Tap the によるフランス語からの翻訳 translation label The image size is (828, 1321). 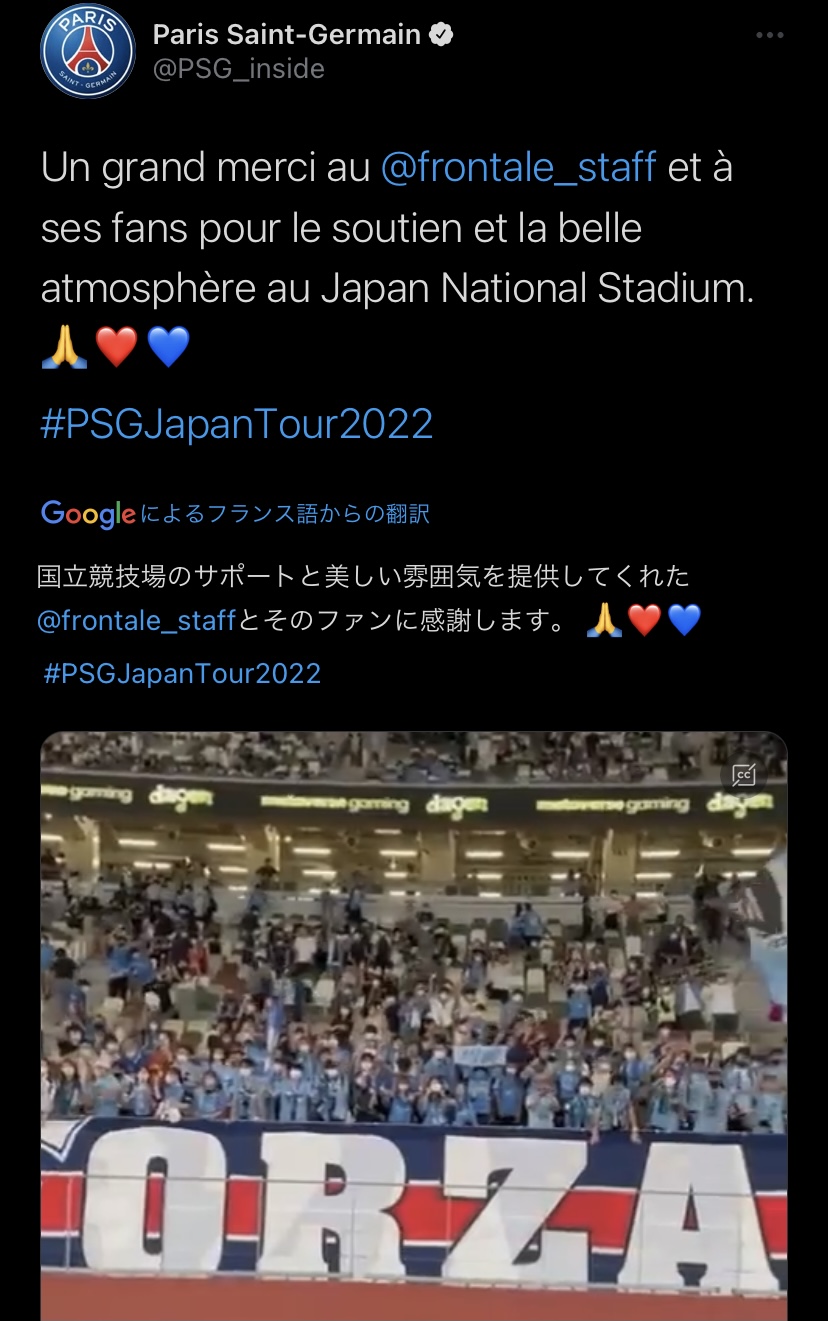286,514
